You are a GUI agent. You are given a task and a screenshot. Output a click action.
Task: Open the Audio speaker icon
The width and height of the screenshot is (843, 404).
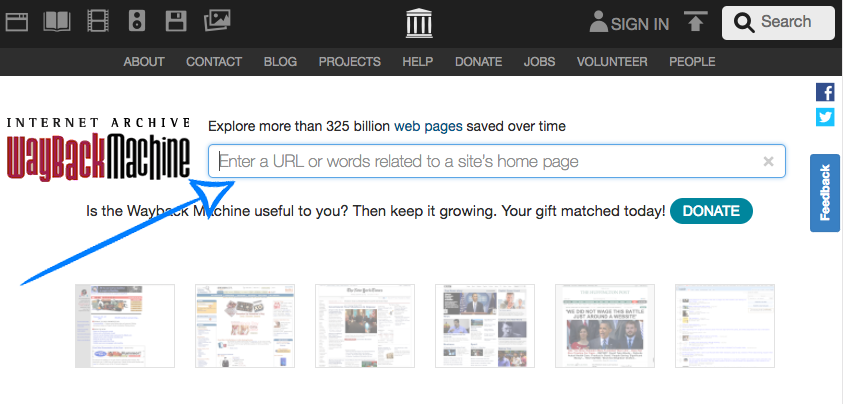[x=137, y=22]
